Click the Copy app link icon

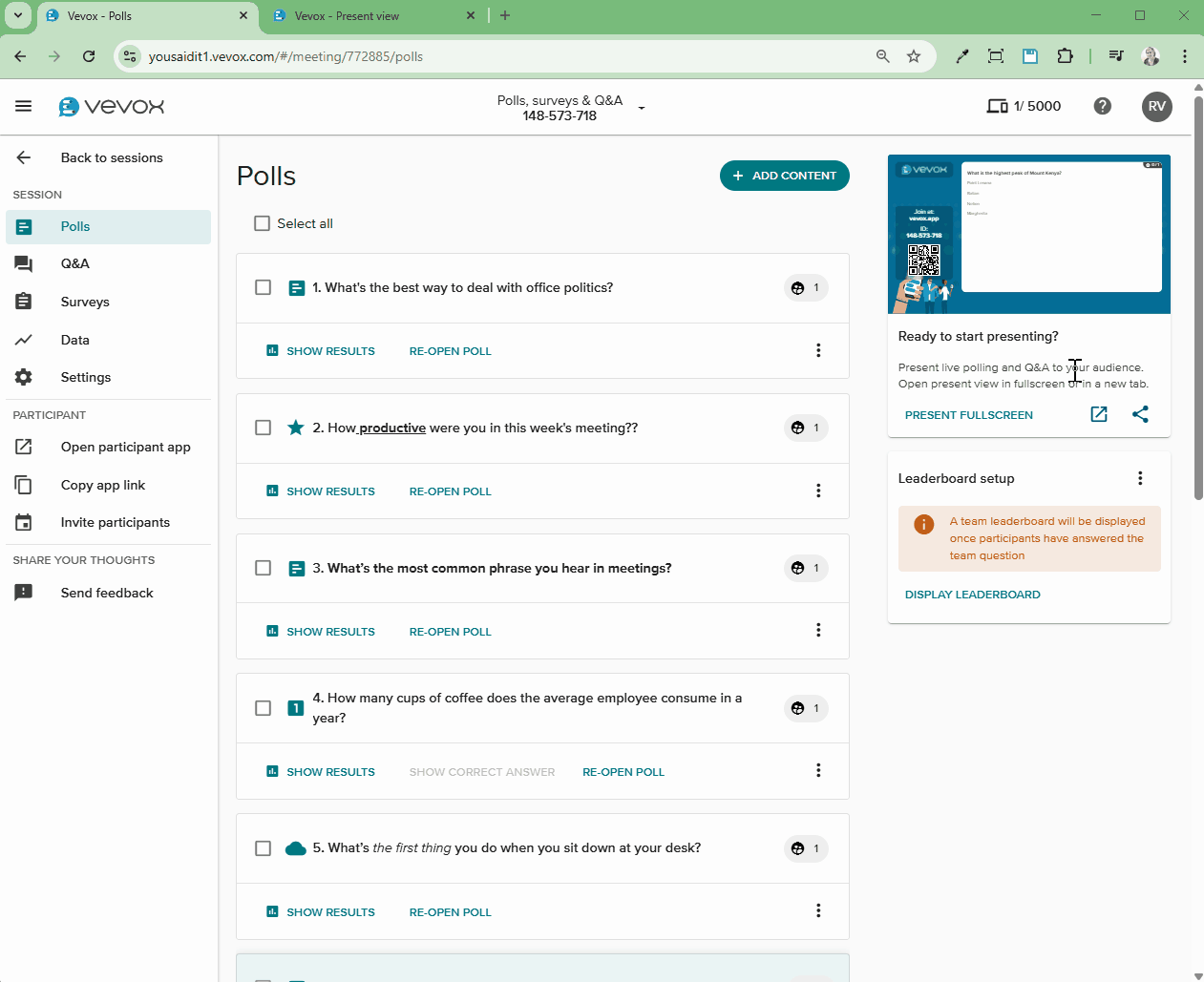pos(24,485)
